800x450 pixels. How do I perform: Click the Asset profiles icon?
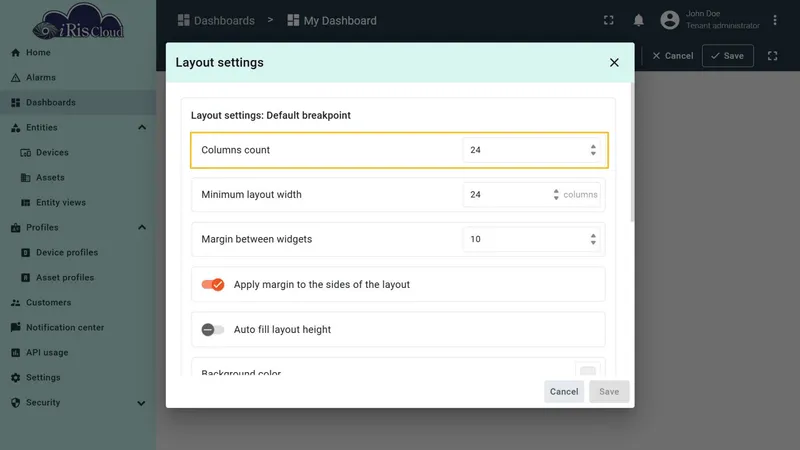coord(26,278)
